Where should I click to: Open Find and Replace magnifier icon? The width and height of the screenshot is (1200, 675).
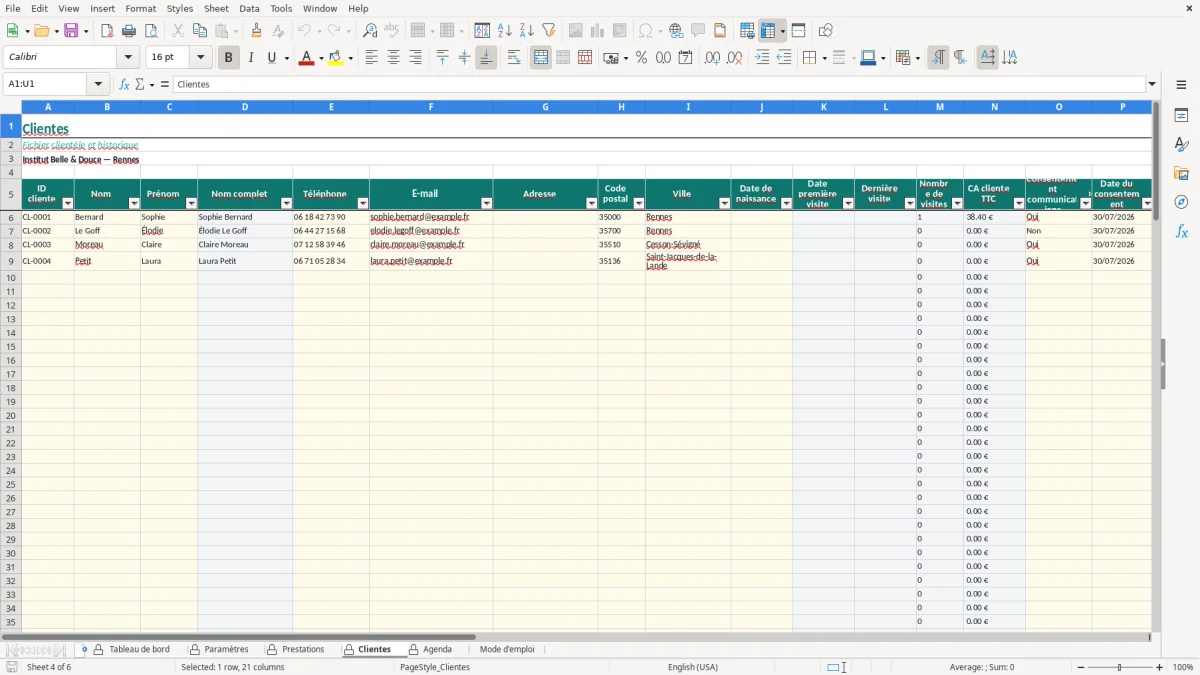[370, 31]
